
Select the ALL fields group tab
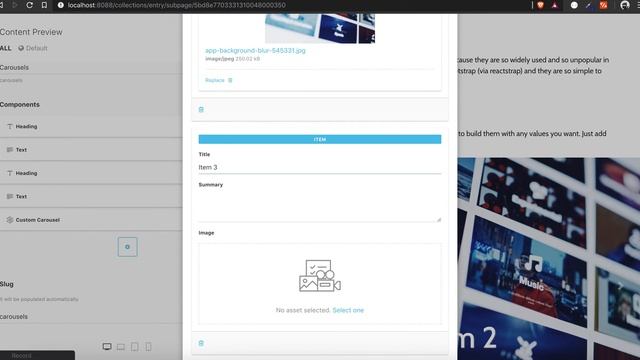pos(6,48)
